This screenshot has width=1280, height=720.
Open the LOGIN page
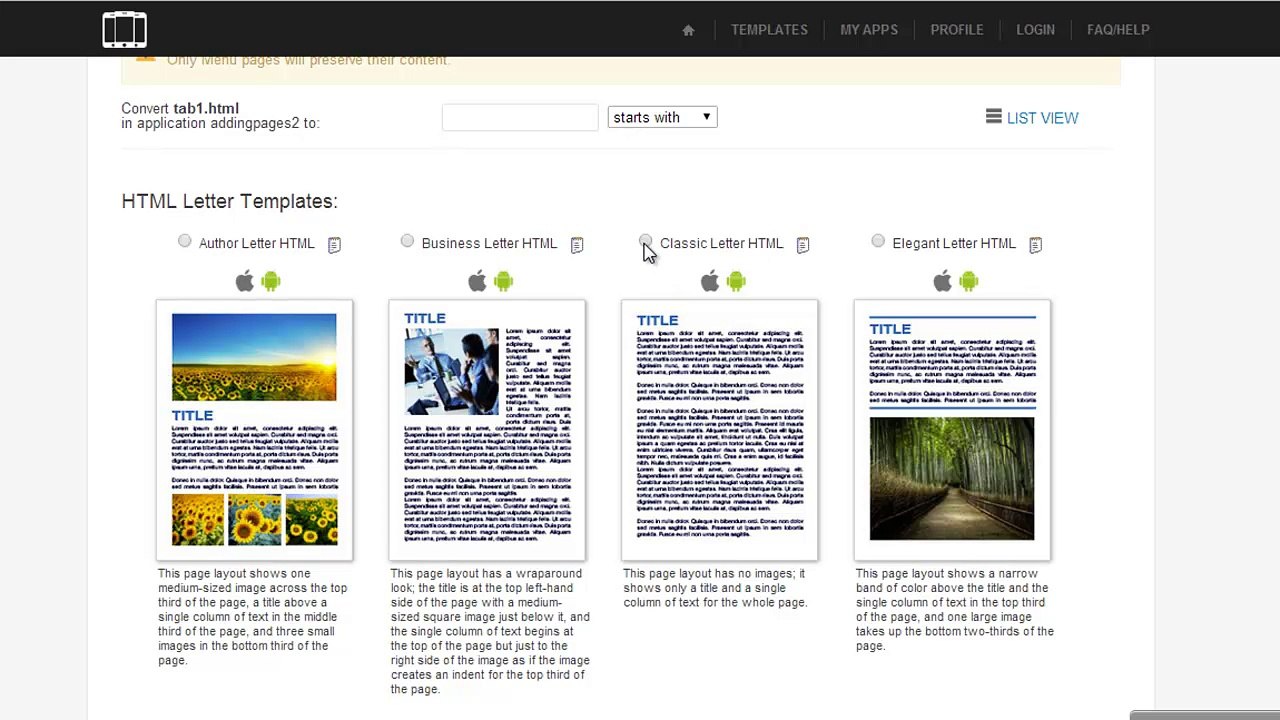(1035, 30)
